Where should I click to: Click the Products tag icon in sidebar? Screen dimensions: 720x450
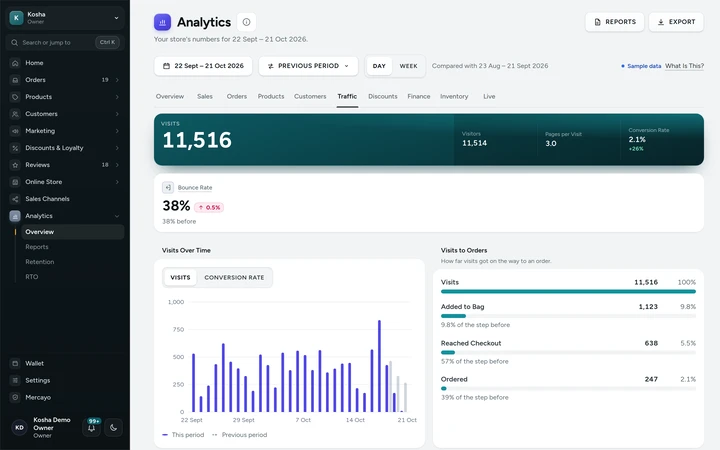point(15,97)
